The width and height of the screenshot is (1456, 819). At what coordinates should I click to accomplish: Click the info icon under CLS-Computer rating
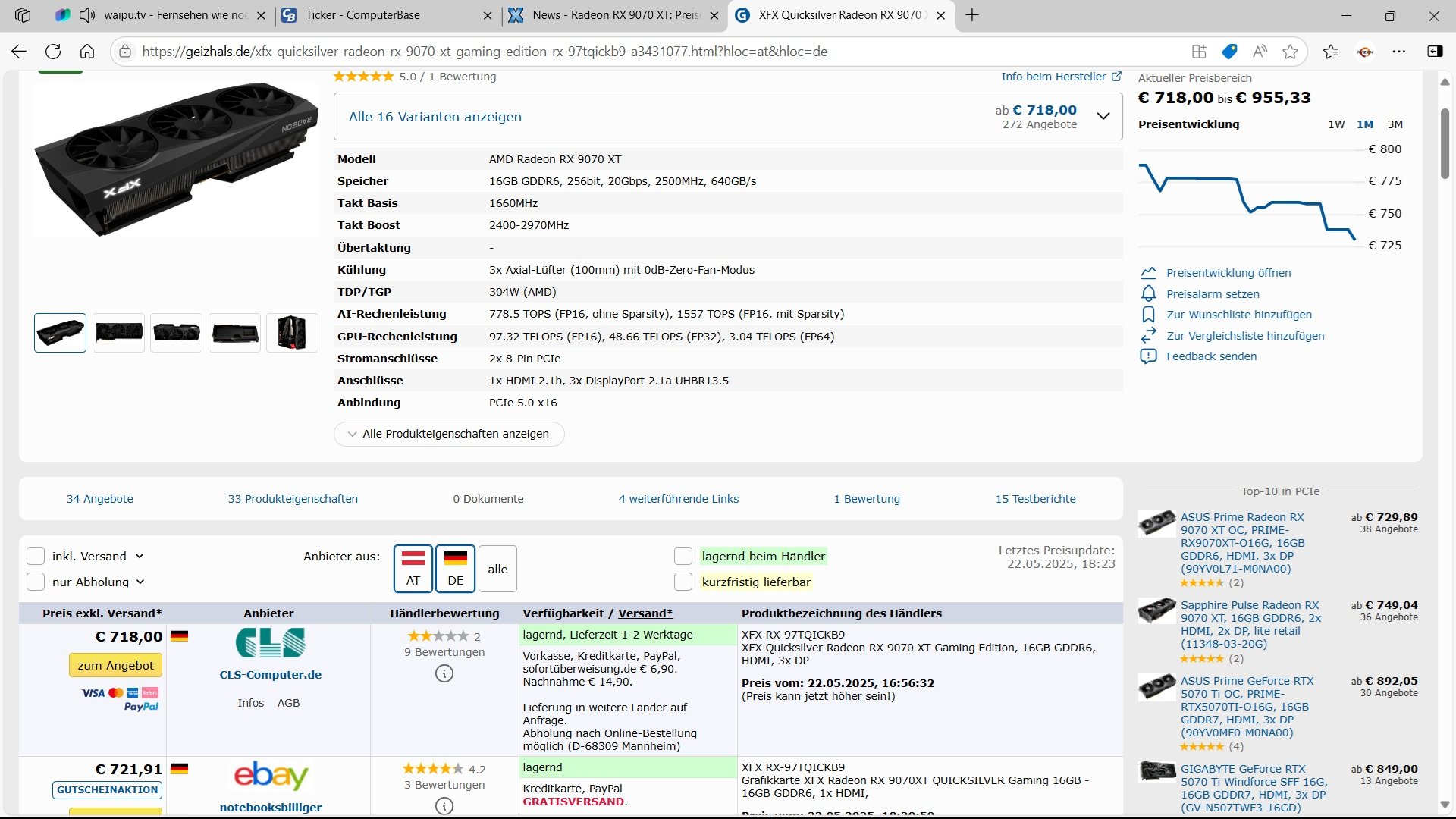click(444, 673)
